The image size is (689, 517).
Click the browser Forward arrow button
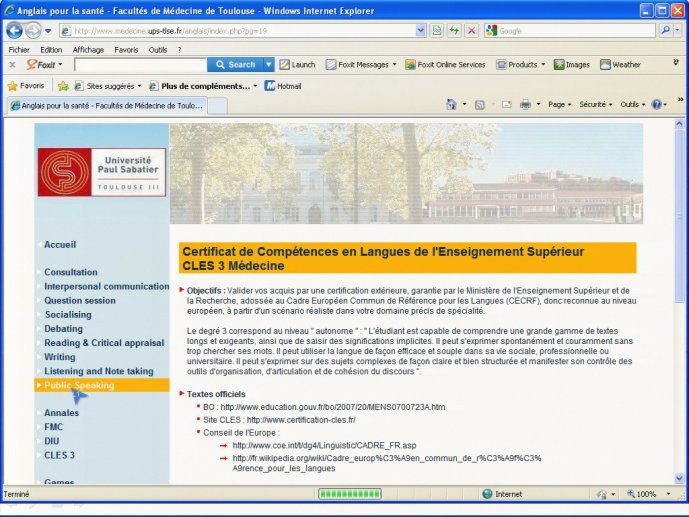point(33,31)
